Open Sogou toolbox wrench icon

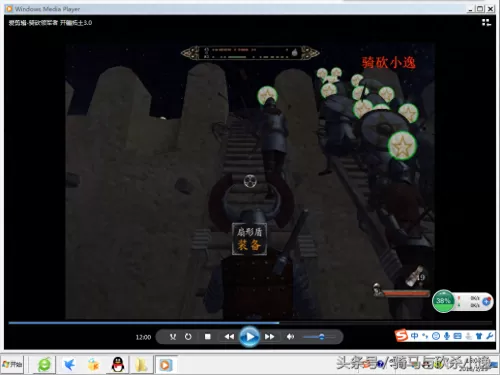coord(490,336)
